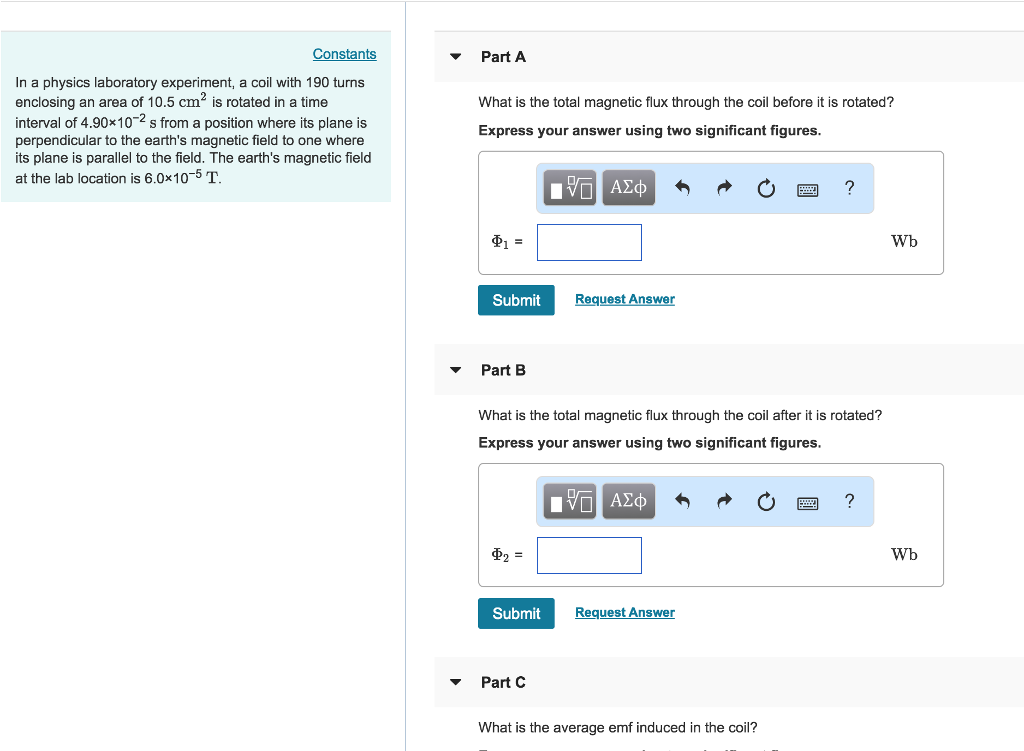
Task: Click the undo arrow in Part A editor
Action: 683,187
